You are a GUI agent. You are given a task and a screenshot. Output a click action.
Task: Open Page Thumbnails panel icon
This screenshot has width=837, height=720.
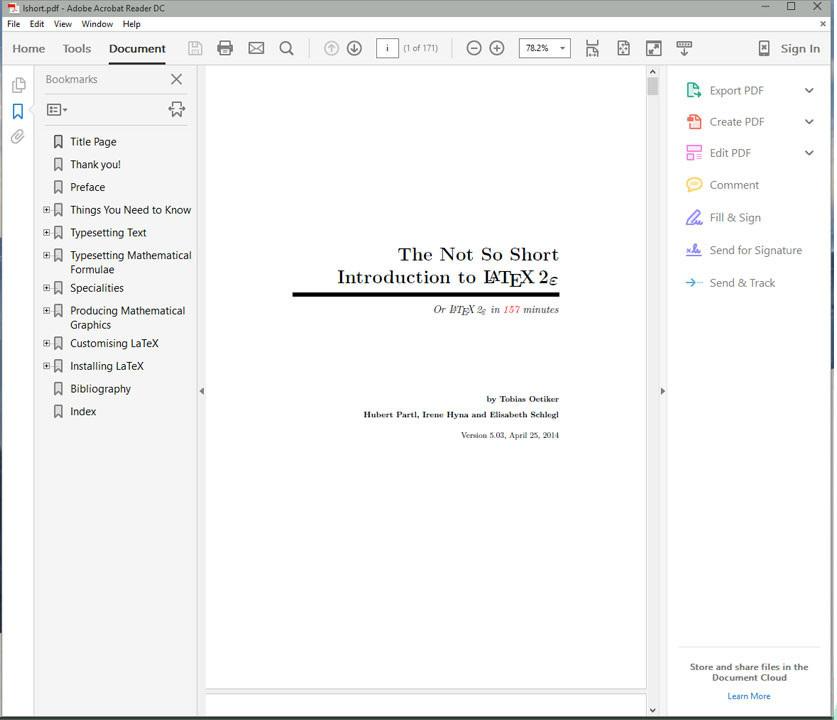point(17,85)
